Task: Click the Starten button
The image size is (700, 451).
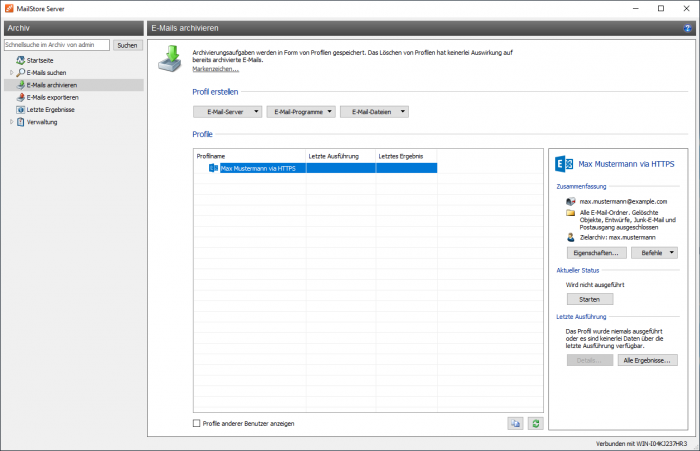Action: pos(590,299)
